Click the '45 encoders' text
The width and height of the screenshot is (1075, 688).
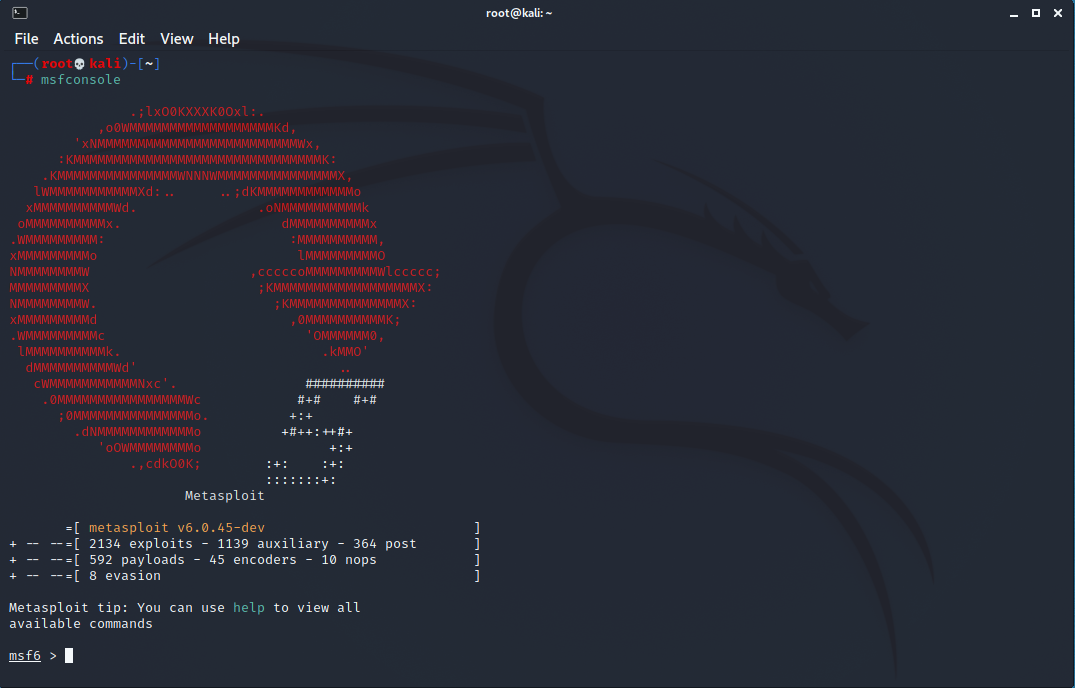(x=253, y=560)
